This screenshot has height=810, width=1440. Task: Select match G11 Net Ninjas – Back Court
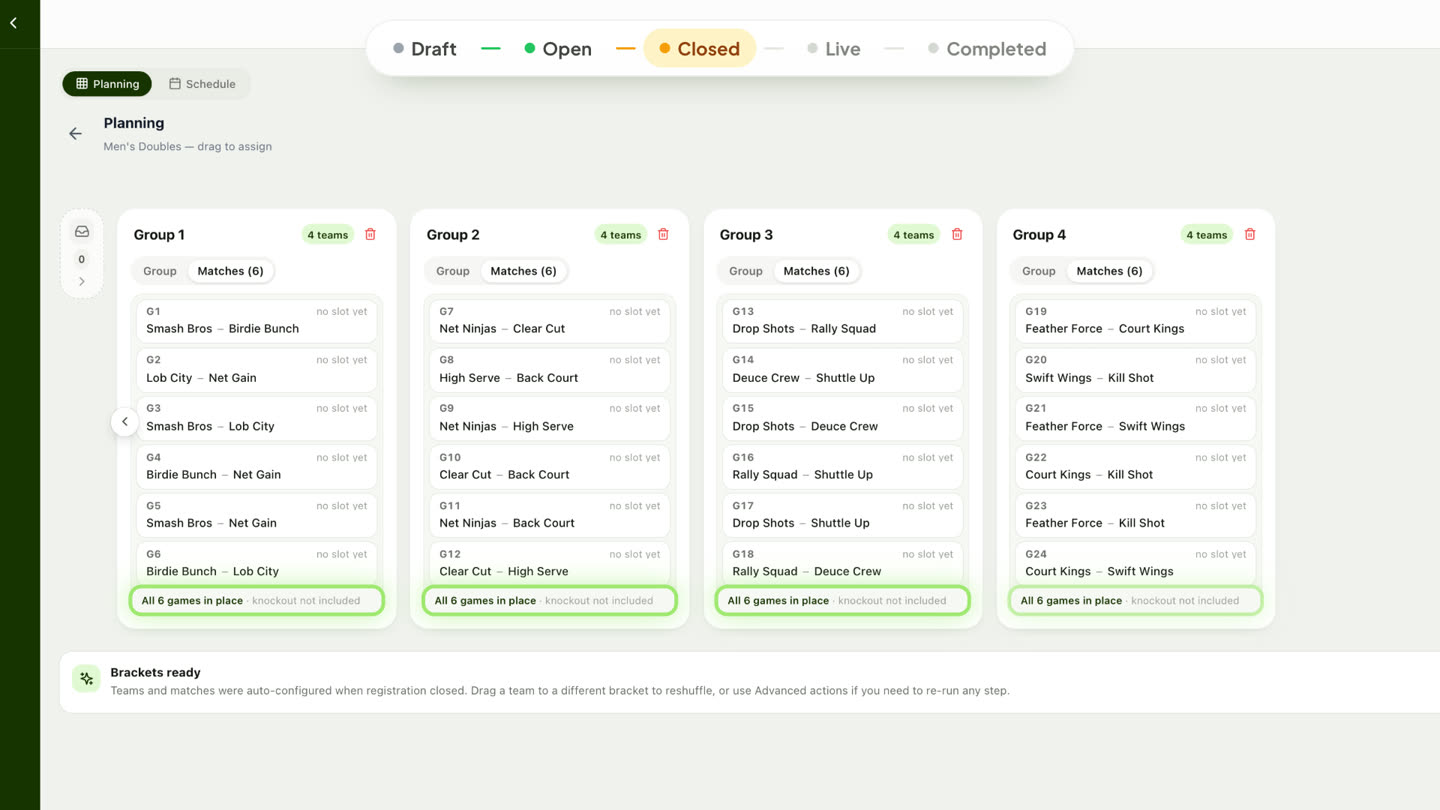[550, 515]
